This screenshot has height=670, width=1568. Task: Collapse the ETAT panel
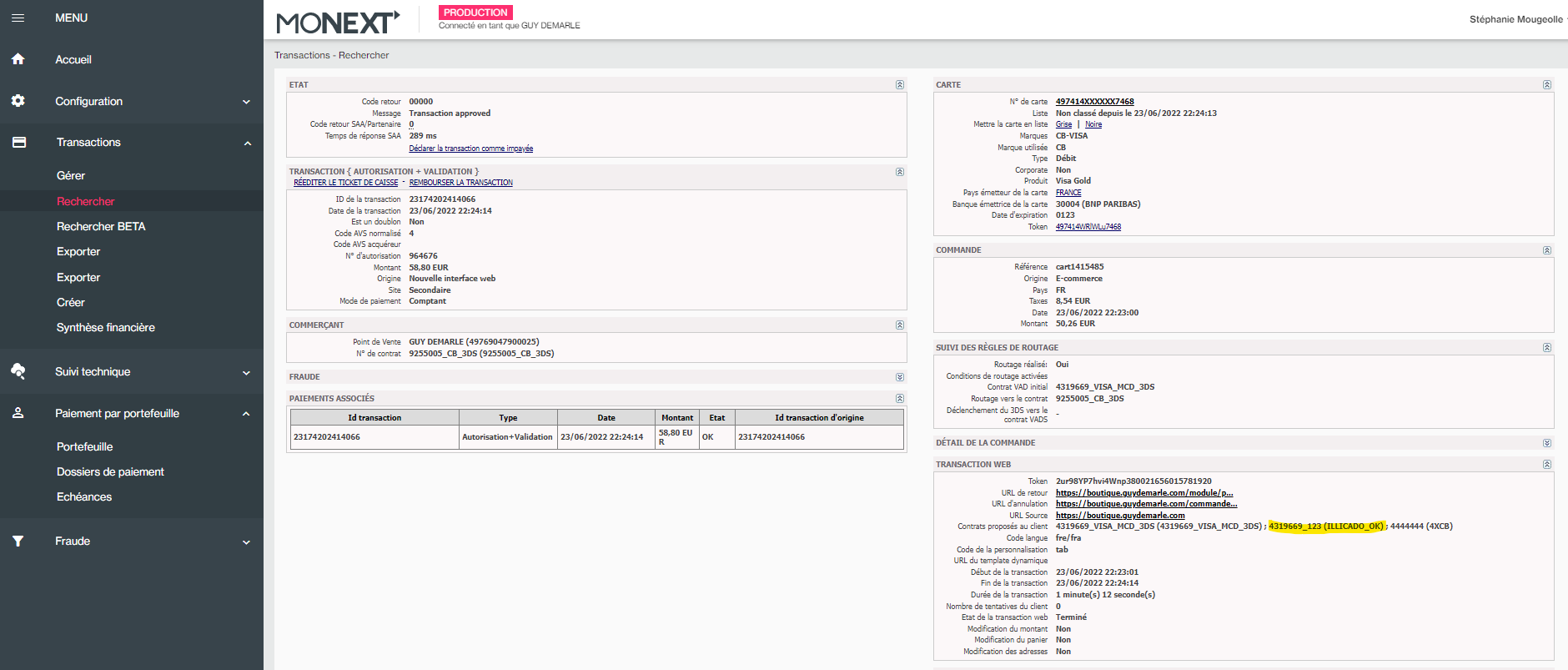(899, 85)
